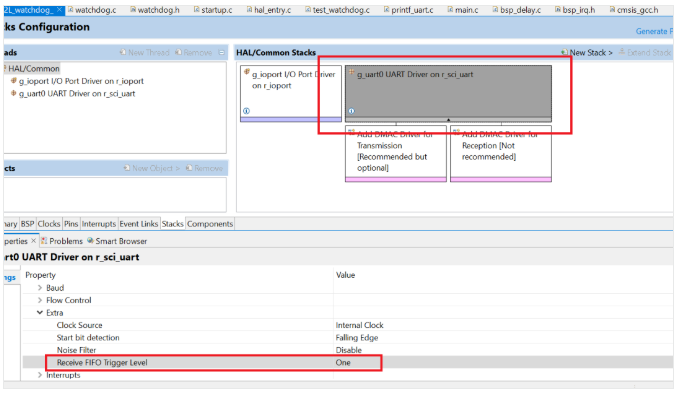678x397 pixels.
Task: Click Extend Stack button
Action: [x=645, y=52]
